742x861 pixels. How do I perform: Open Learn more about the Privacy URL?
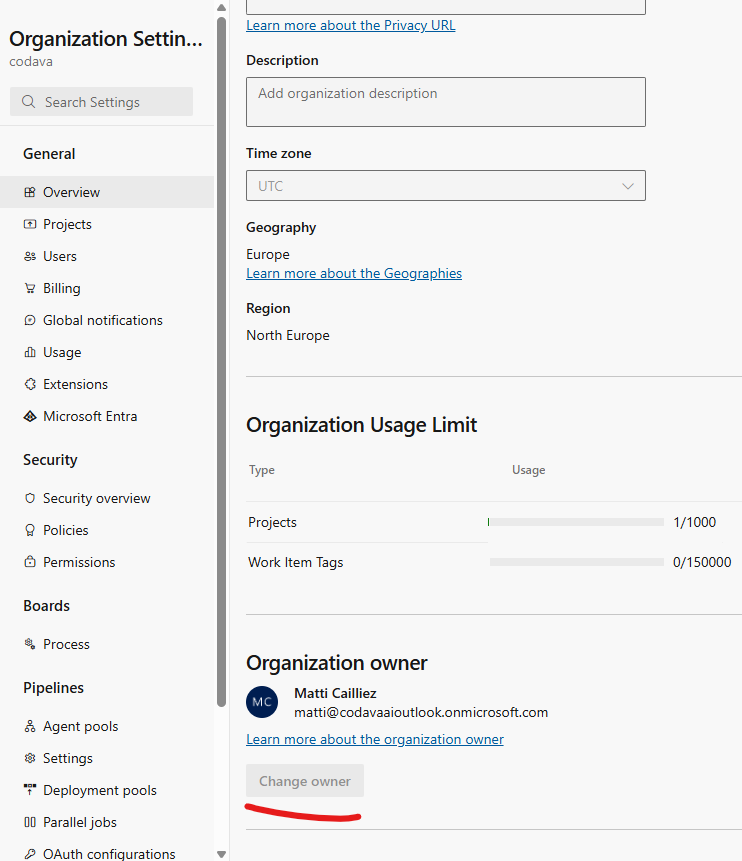click(x=350, y=25)
